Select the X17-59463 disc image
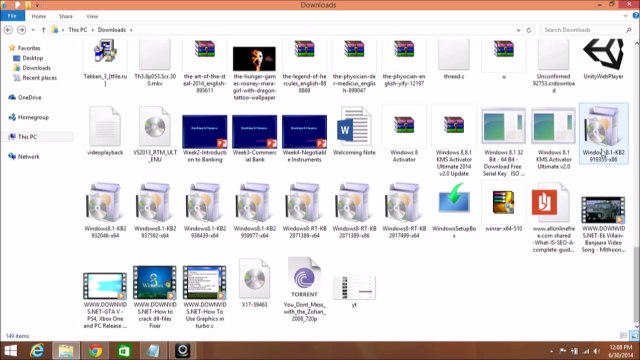 tap(254, 283)
